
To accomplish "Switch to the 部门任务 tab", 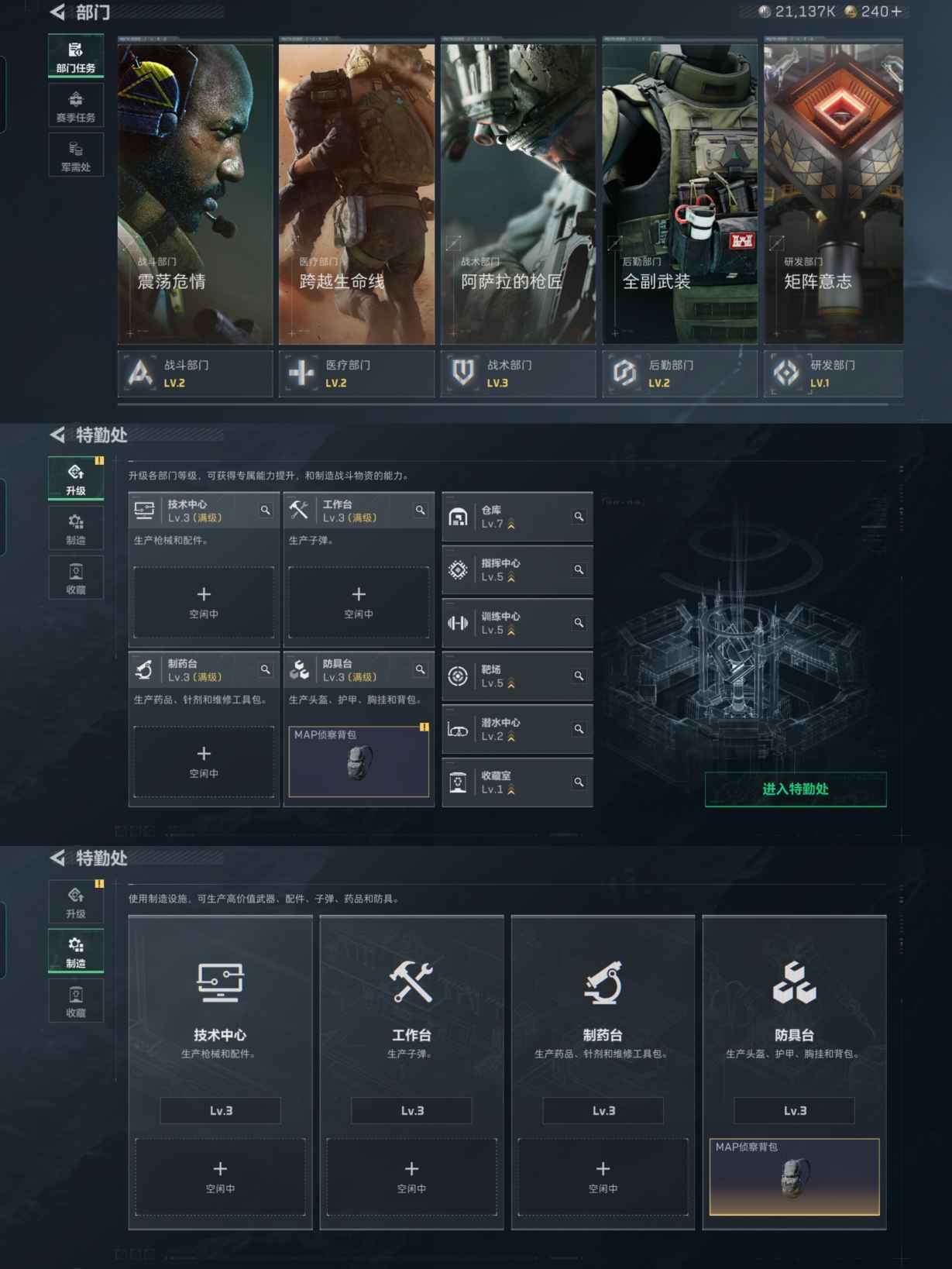I will pyautogui.click(x=76, y=57).
